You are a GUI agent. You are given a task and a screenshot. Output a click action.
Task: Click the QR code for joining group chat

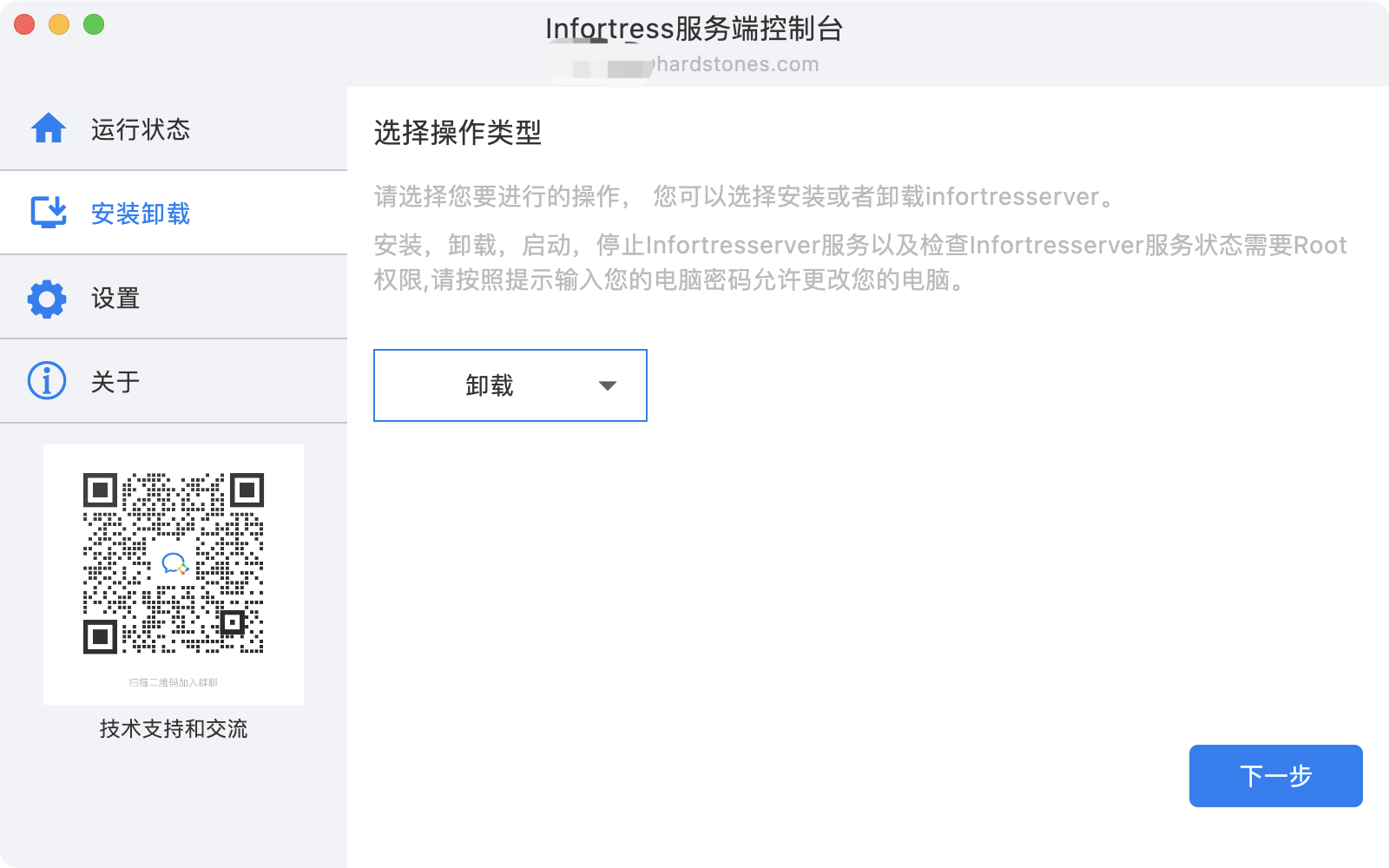pyautogui.click(x=174, y=563)
